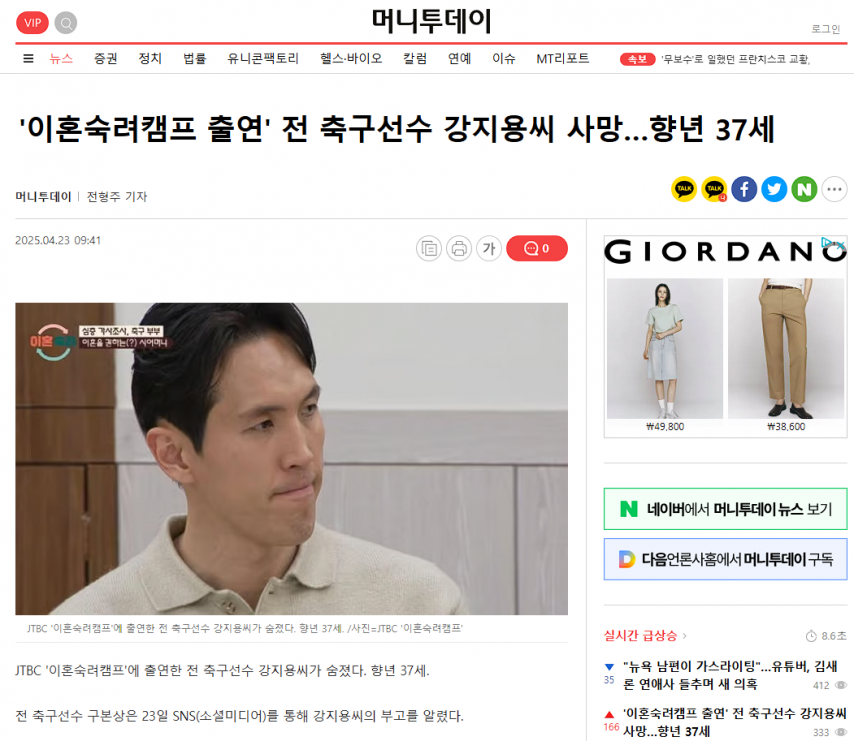Open the hamburger menu icon
Image resolution: width=854 pixels, height=741 pixels.
pos(28,58)
